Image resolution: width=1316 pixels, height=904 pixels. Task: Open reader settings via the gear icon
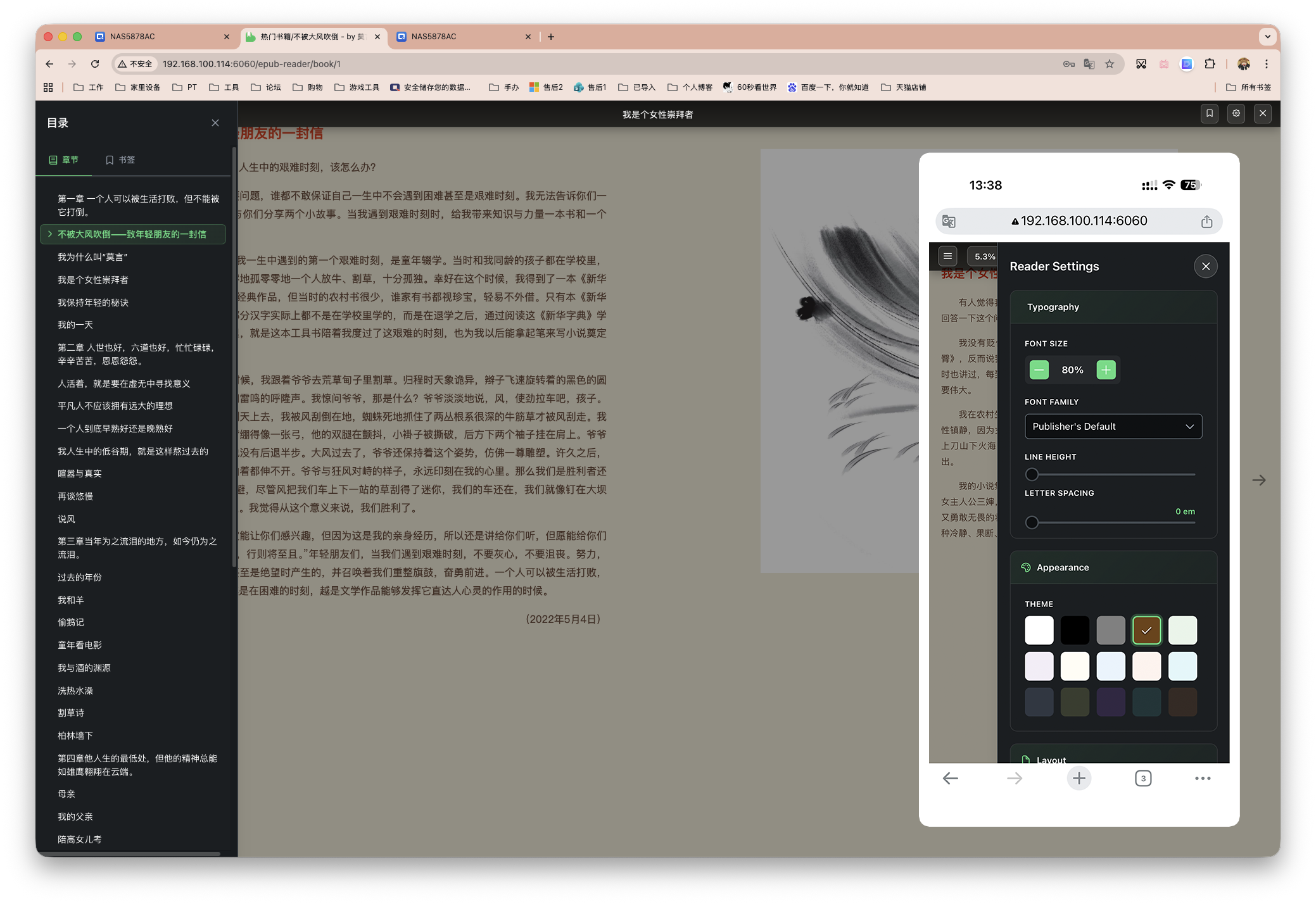1236,114
